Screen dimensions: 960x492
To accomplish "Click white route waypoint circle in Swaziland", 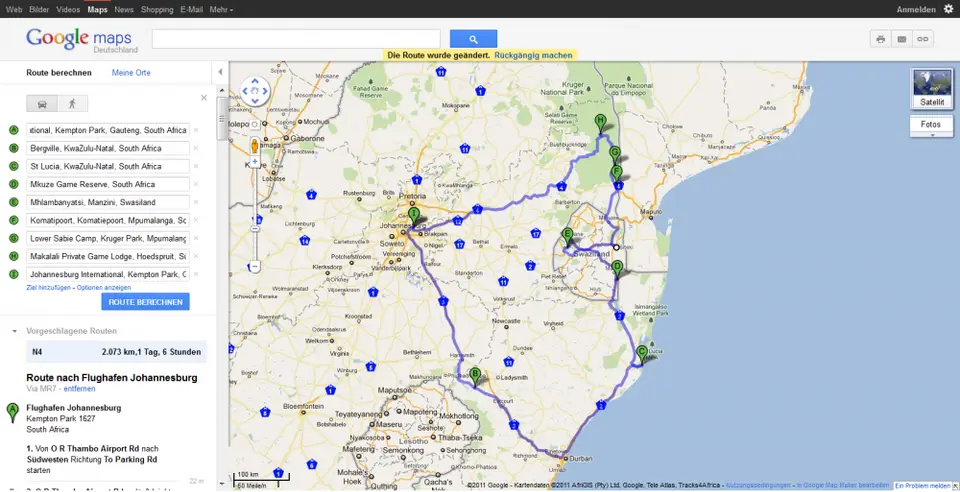I will click(x=617, y=247).
